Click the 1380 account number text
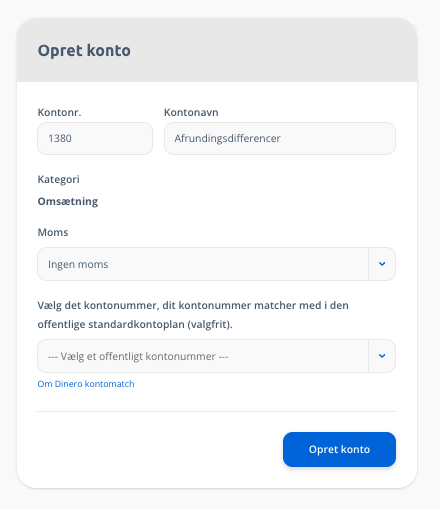440x509 pixels. point(60,138)
